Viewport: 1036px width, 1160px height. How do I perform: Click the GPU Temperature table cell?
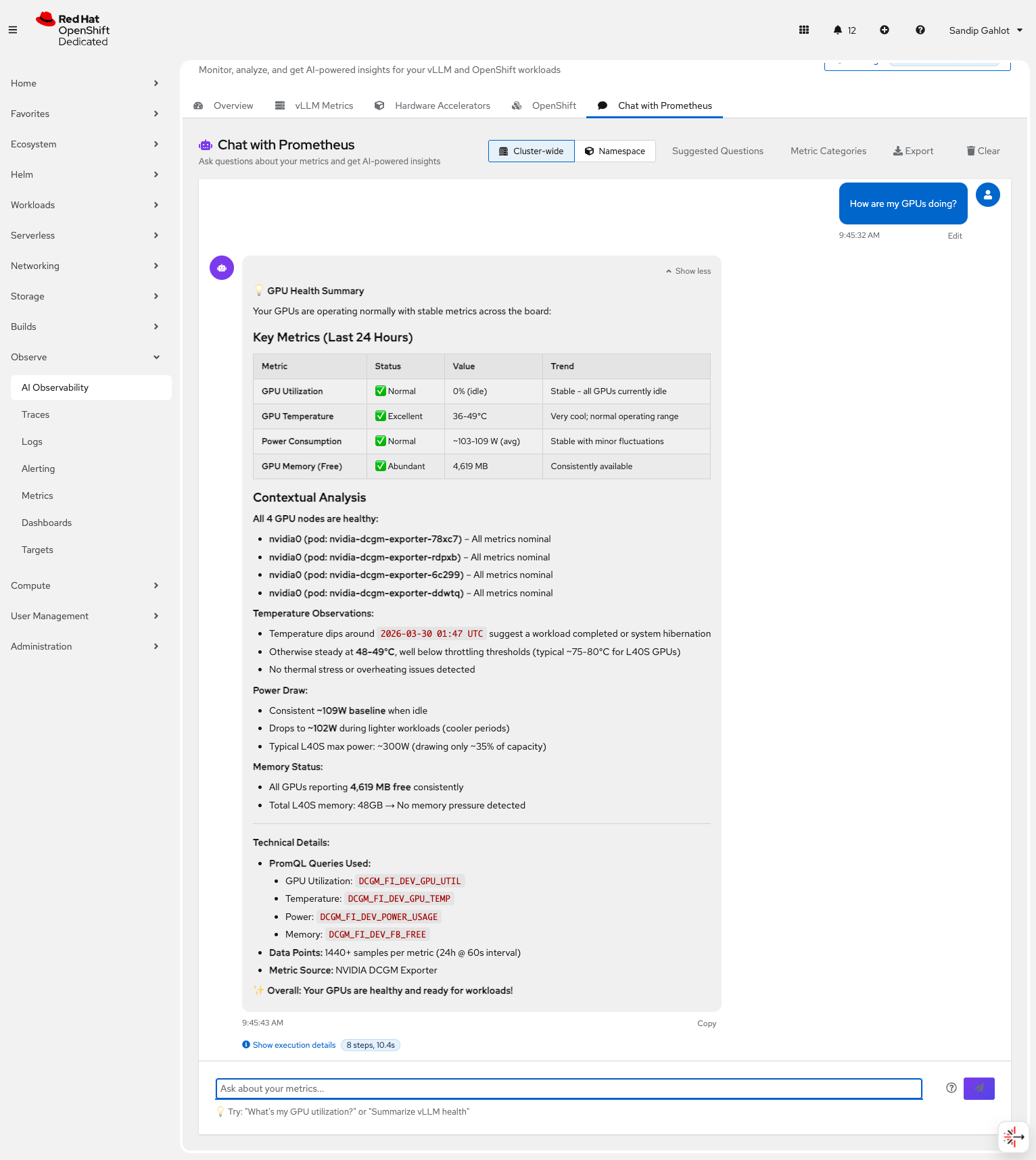(310, 416)
